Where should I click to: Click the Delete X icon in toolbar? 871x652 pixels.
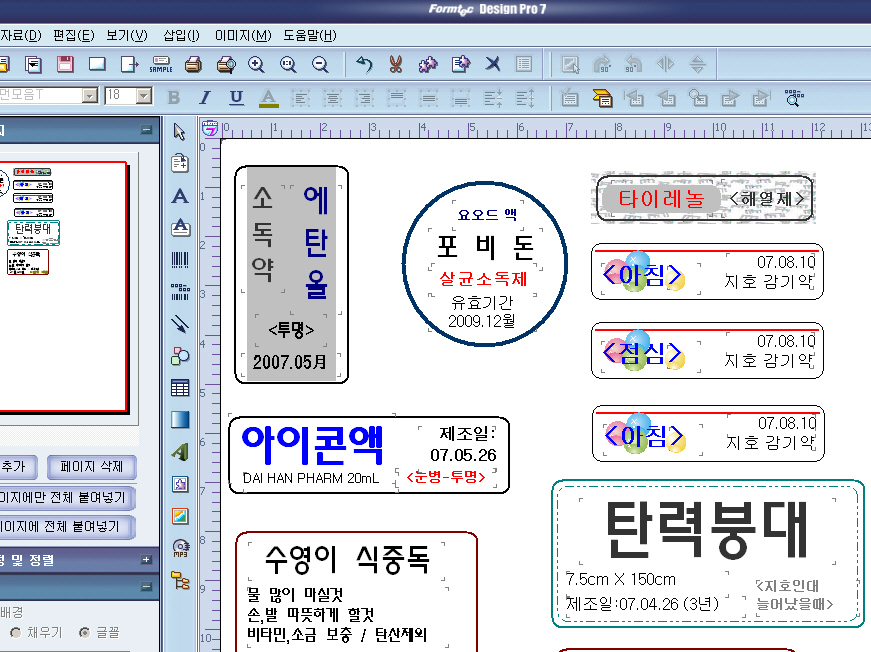[x=493, y=64]
